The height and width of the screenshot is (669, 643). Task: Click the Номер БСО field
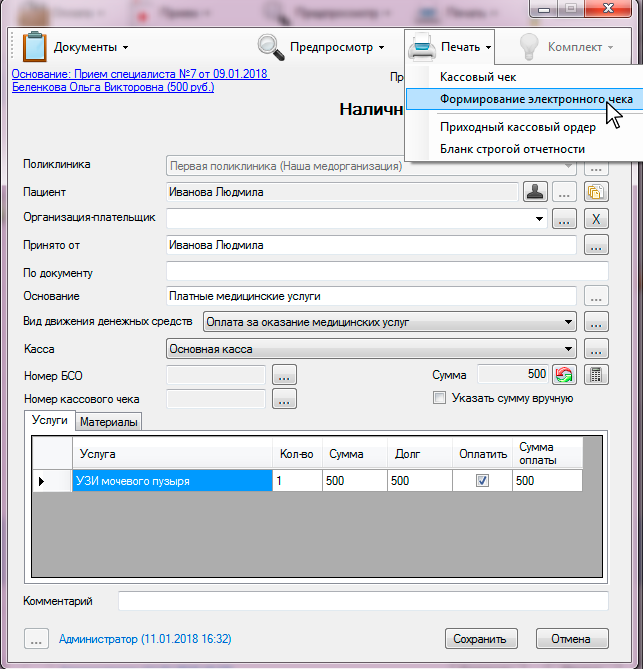216,375
